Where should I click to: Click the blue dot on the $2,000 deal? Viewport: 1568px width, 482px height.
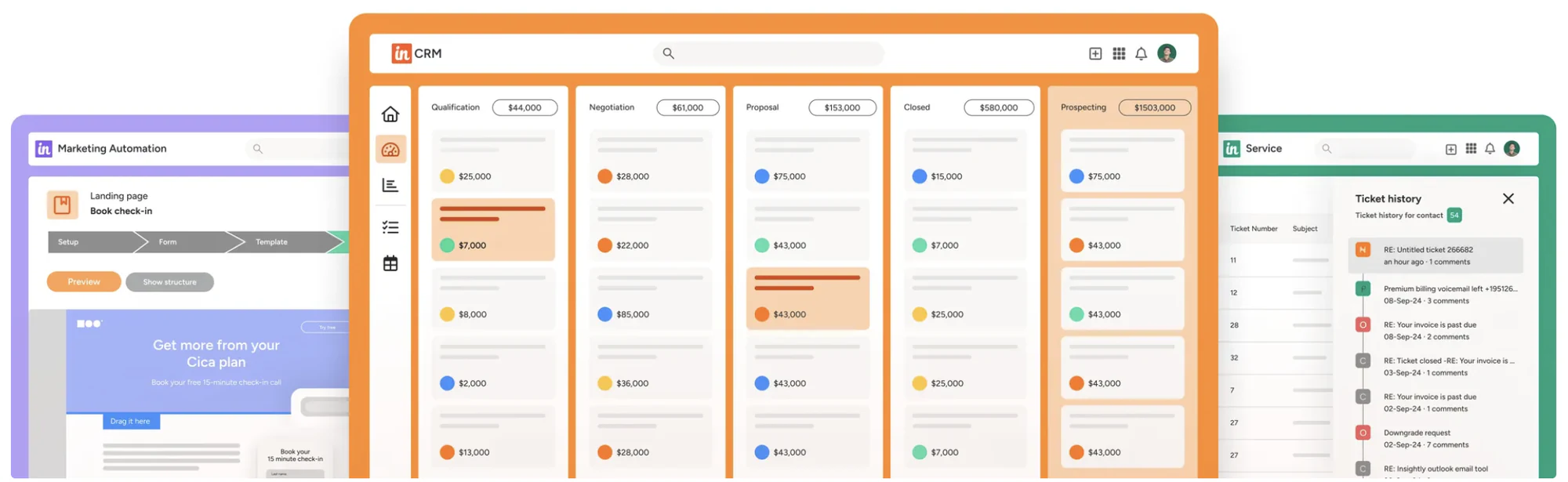pos(447,383)
